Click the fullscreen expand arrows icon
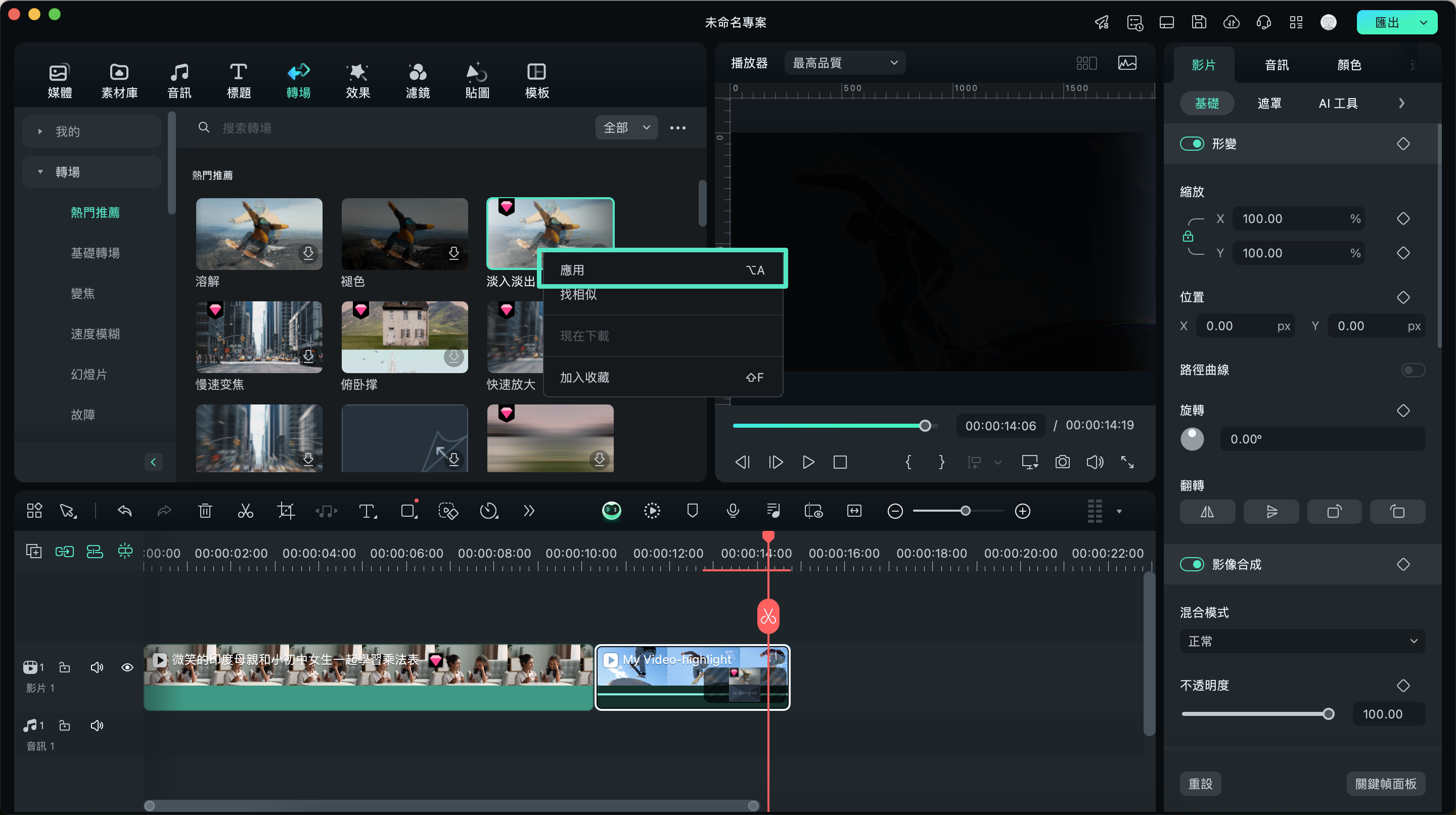 (x=1127, y=462)
